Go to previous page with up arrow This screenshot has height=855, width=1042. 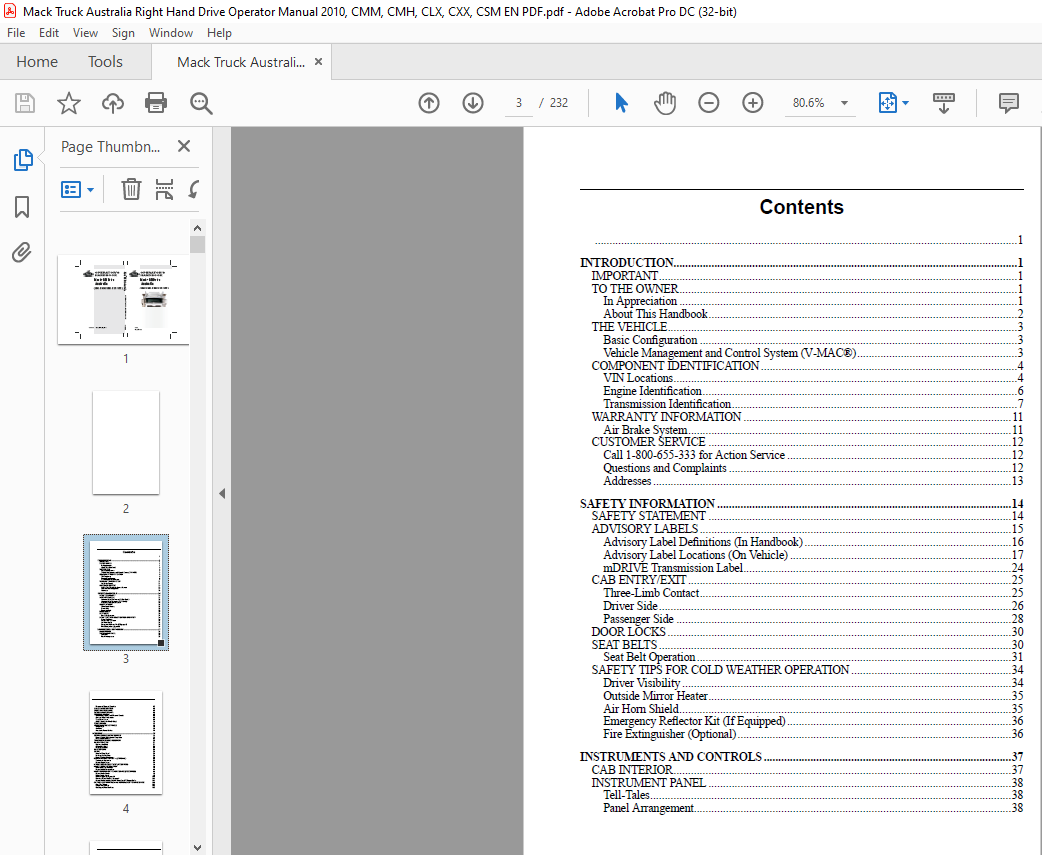[429, 103]
